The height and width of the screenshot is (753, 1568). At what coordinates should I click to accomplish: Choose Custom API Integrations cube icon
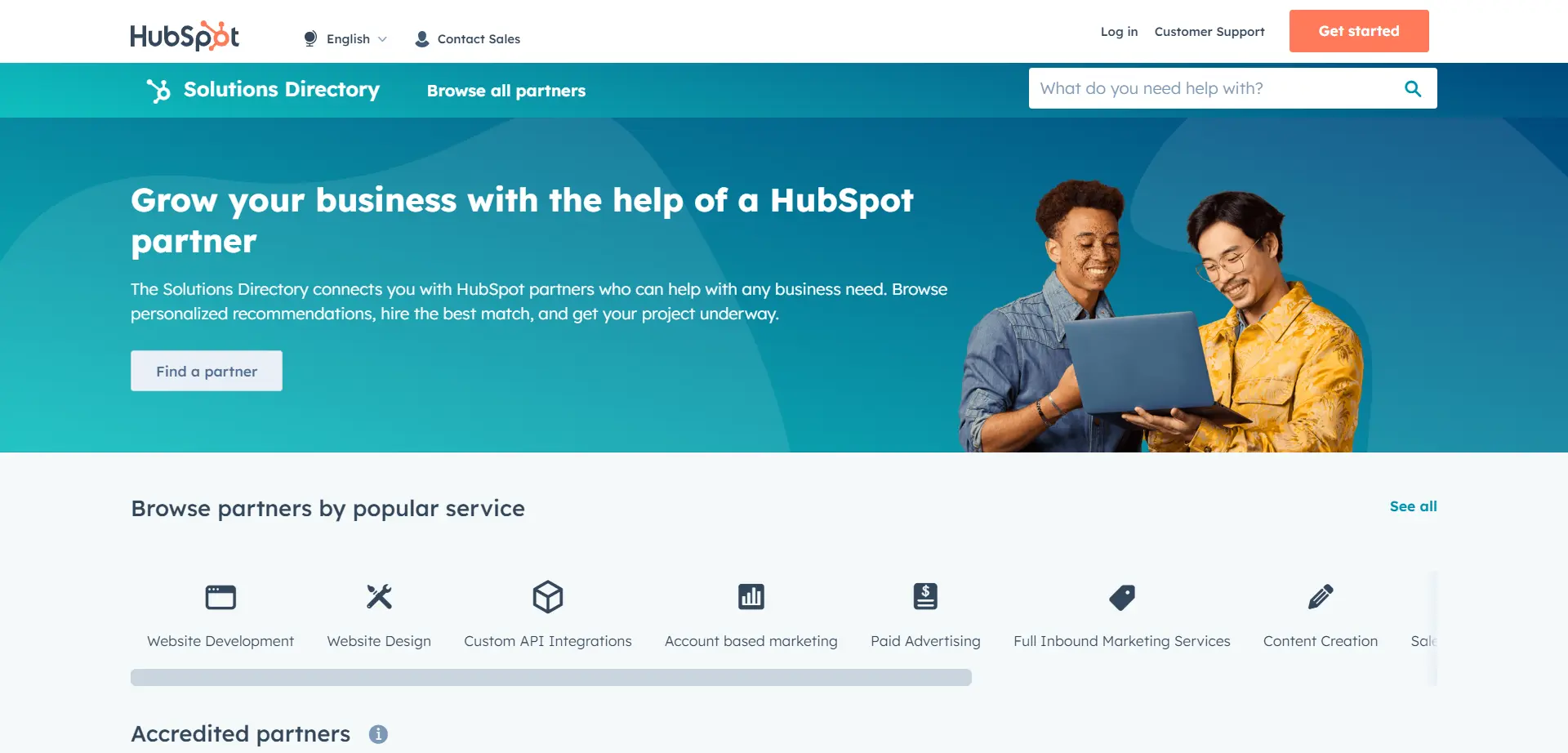click(x=548, y=597)
